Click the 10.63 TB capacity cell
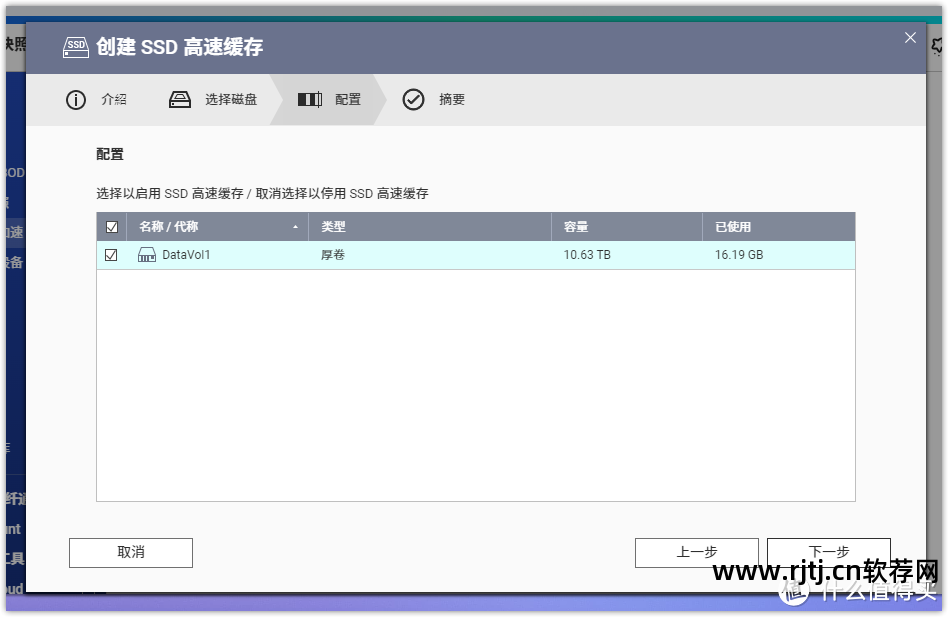This screenshot has width=948, height=617. [587, 255]
